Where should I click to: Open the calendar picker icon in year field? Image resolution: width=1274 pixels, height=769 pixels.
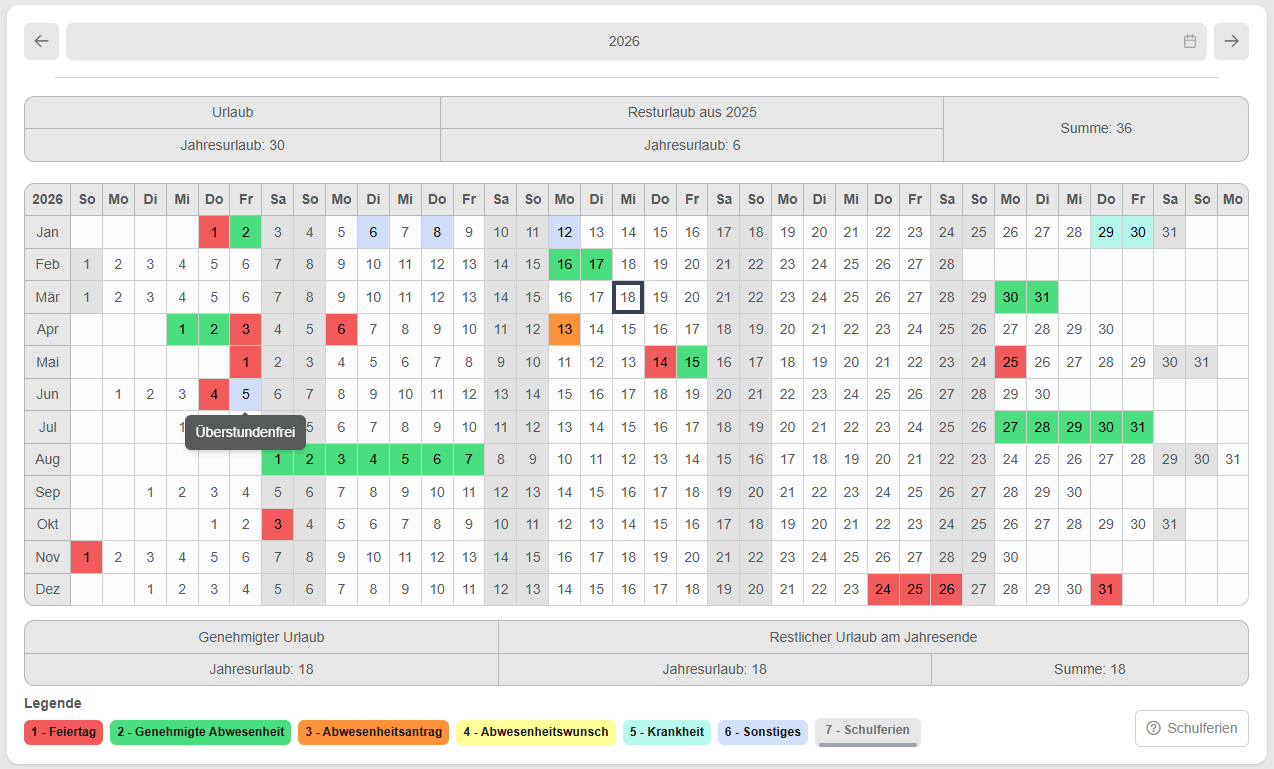coord(1189,41)
